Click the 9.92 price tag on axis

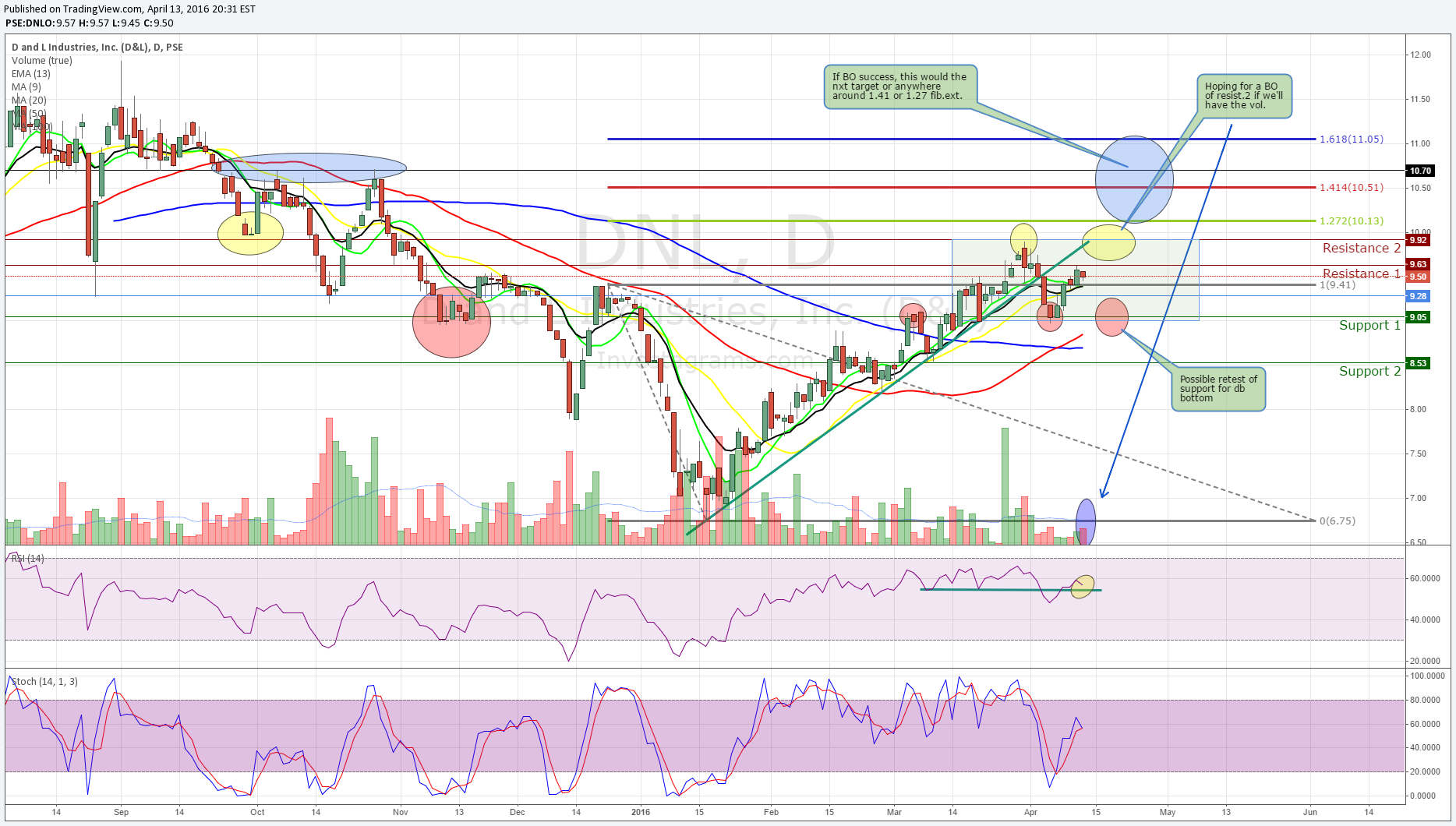coord(1418,240)
